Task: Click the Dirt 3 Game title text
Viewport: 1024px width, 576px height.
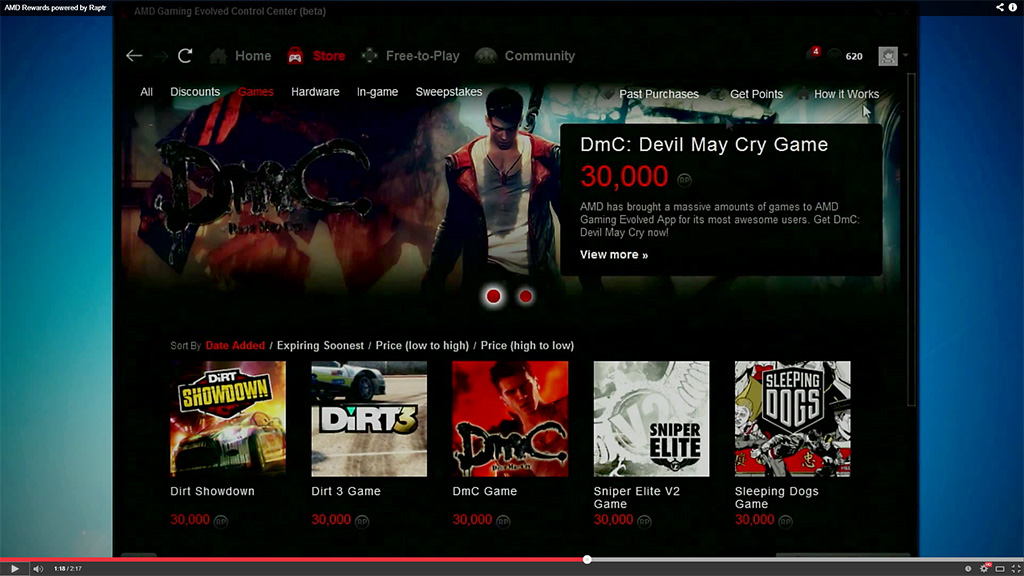Action: pyautogui.click(x=345, y=491)
